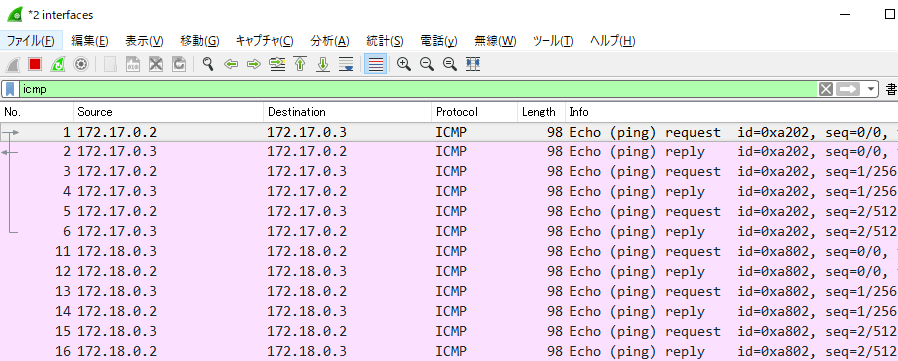Select packet 15 row
898x361 pixels.
pyautogui.click(x=449, y=332)
